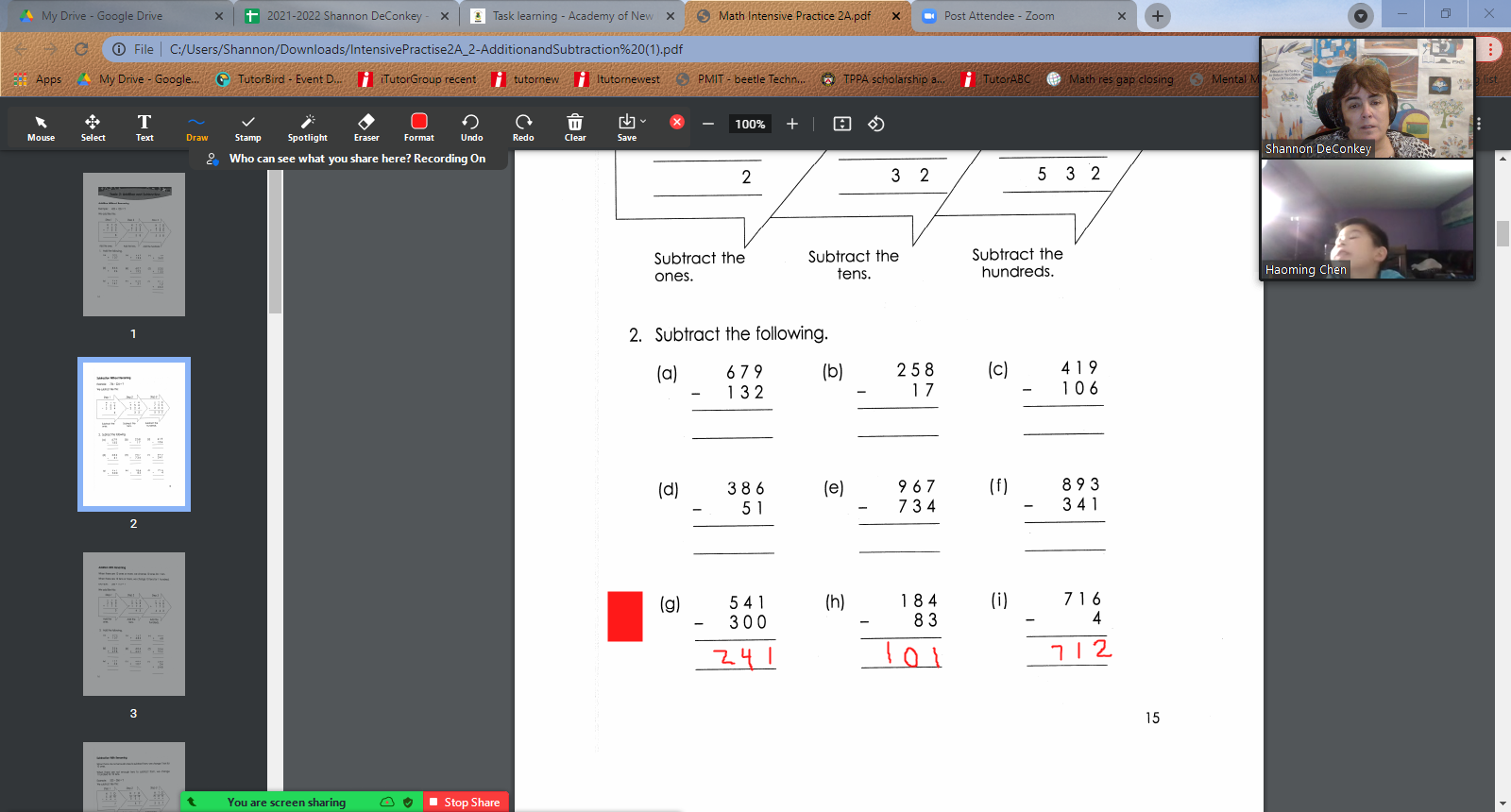Screen dimensions: 1511x812
Task: Turn on the Spotlight tool
Action: (x=308, y=127)
